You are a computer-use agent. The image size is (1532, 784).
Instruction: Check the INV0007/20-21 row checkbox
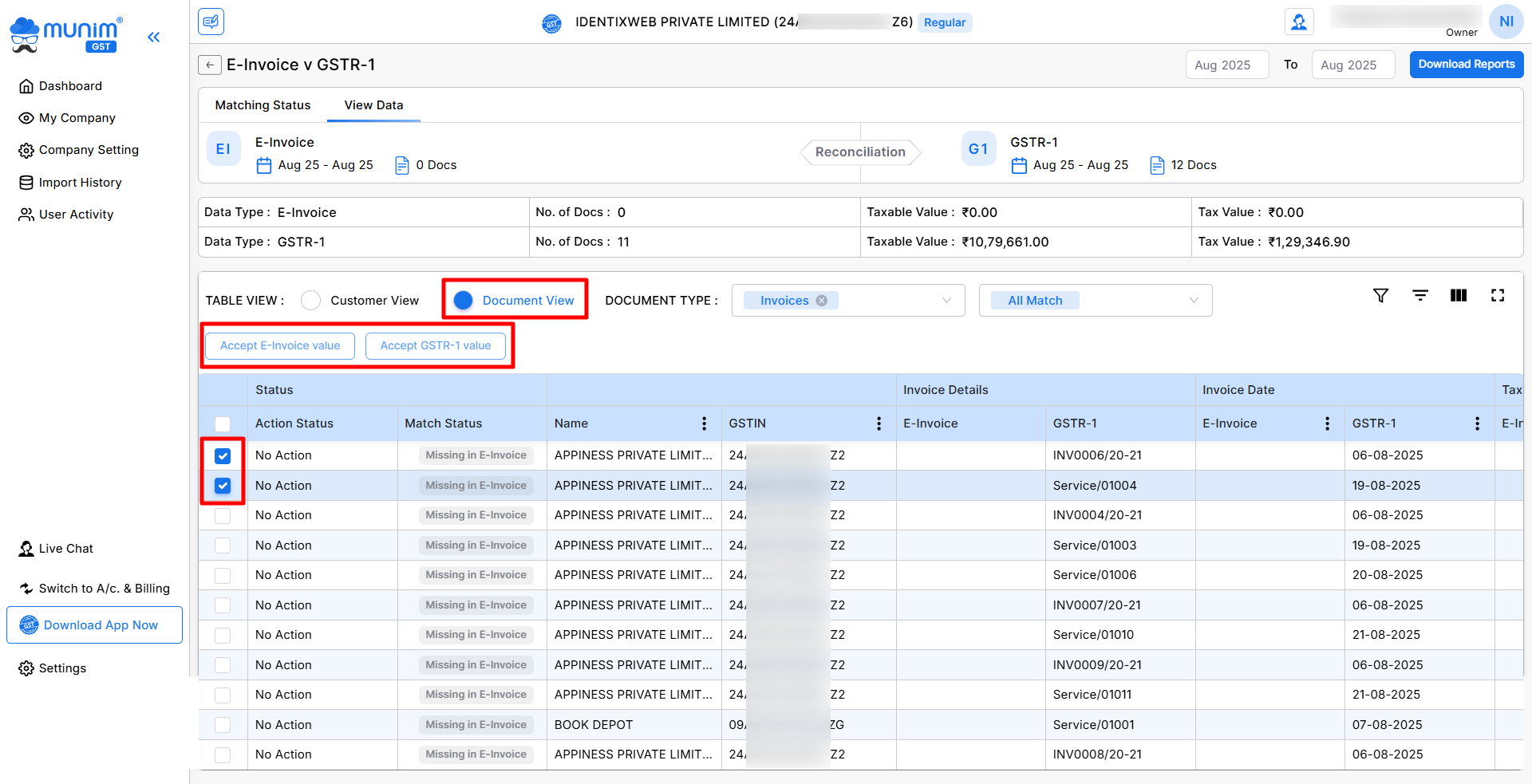click(x=223, y=605)
